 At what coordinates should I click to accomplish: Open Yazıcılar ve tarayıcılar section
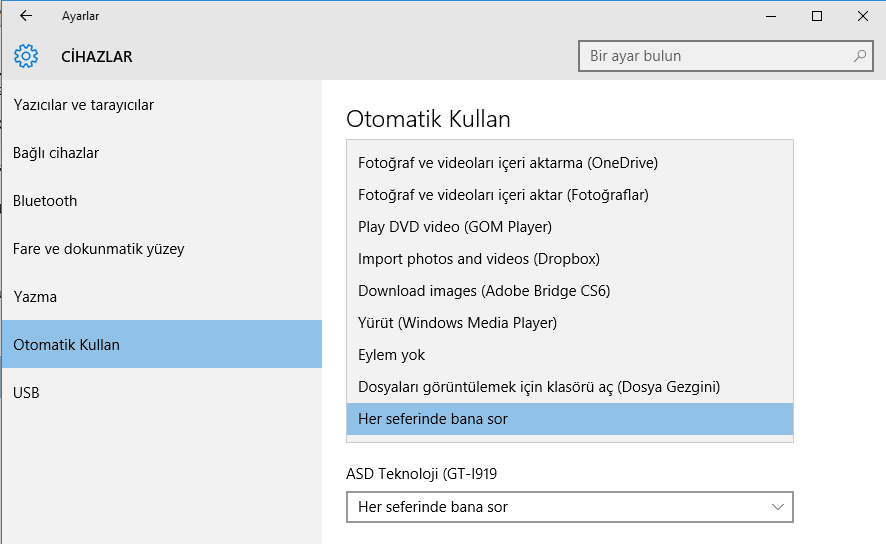click(x=162, y=105)
